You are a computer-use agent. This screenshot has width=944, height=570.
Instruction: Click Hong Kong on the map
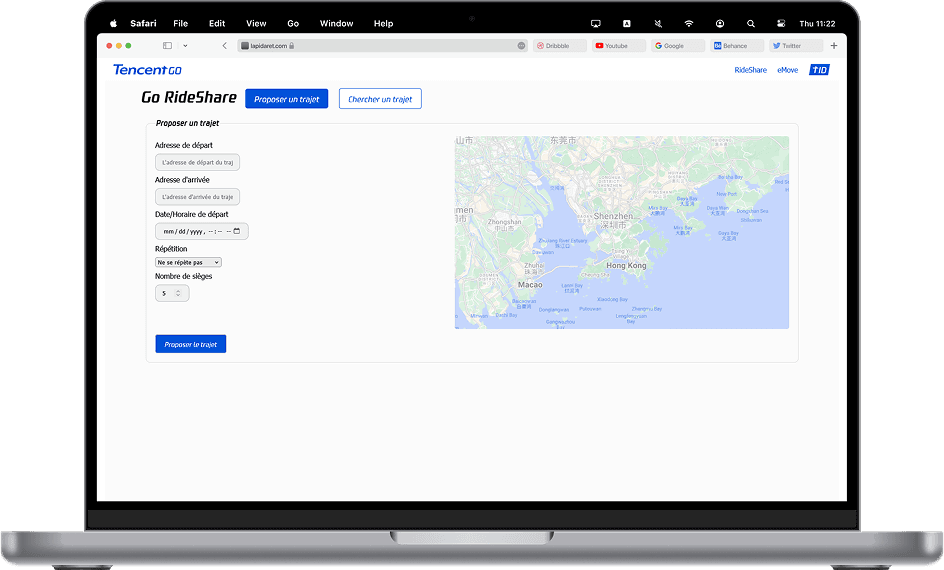point(627,266)
